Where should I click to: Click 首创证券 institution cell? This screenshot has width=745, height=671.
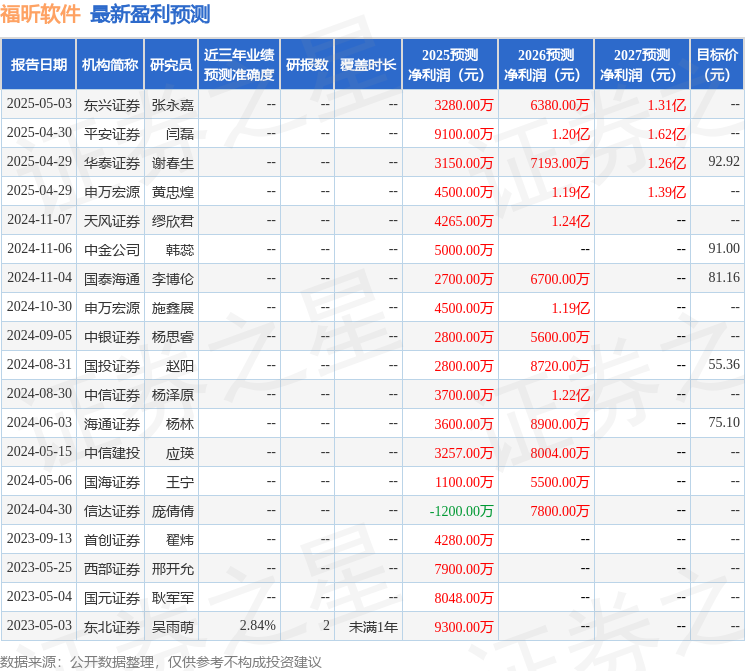112,540
